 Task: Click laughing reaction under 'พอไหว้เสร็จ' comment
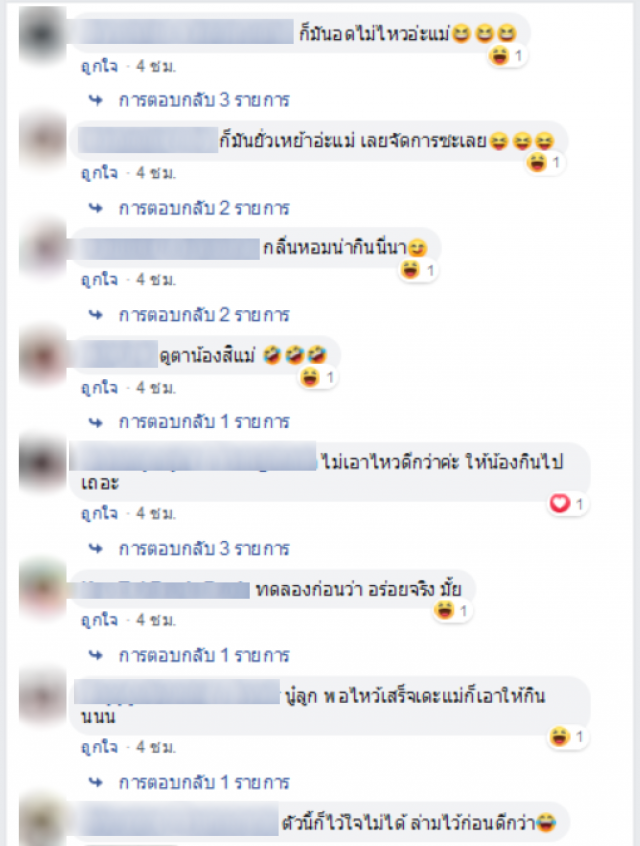[568, 736]
